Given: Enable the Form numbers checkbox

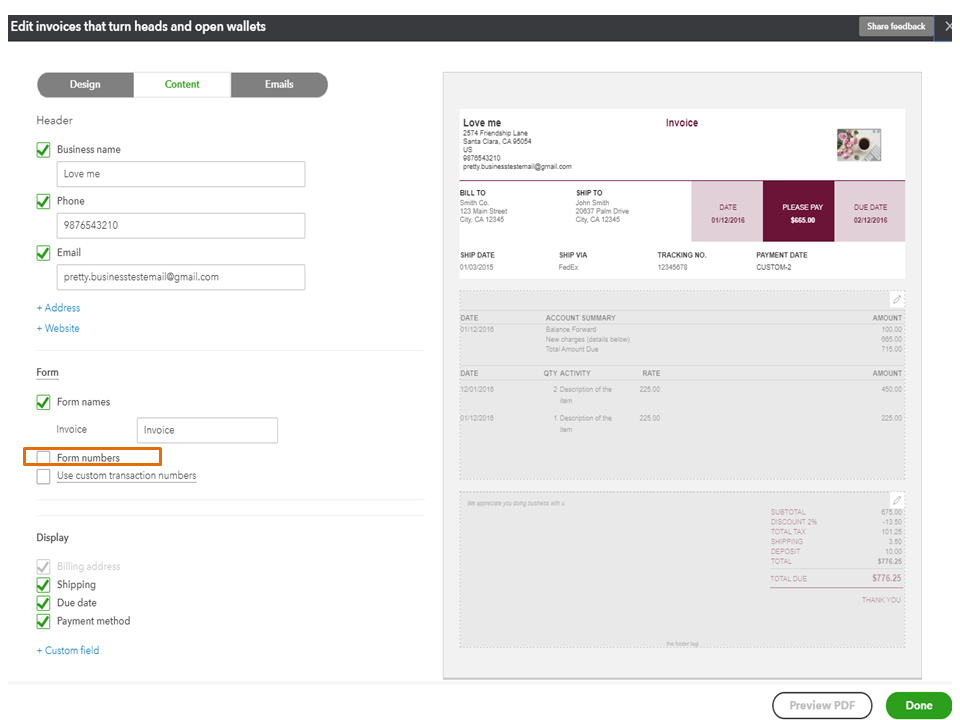Looking at the screenshot, I should [x=44, y=458].
